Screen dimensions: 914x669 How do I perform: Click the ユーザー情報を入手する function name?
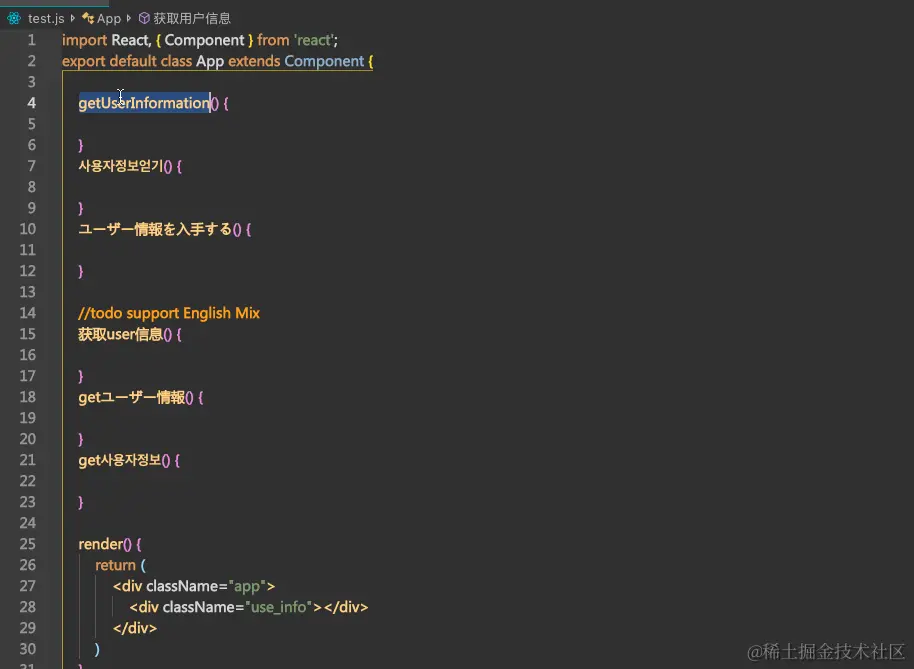point(154,229)
